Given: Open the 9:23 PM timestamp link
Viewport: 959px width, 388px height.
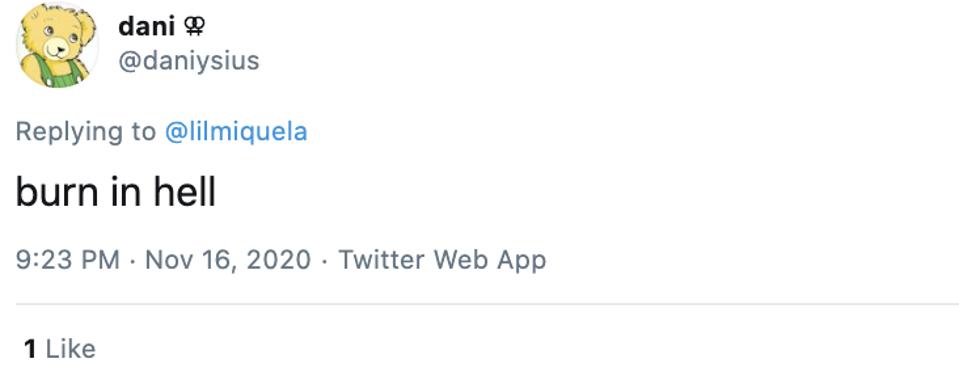Looking at the screenshot, I should click(67, 259).
